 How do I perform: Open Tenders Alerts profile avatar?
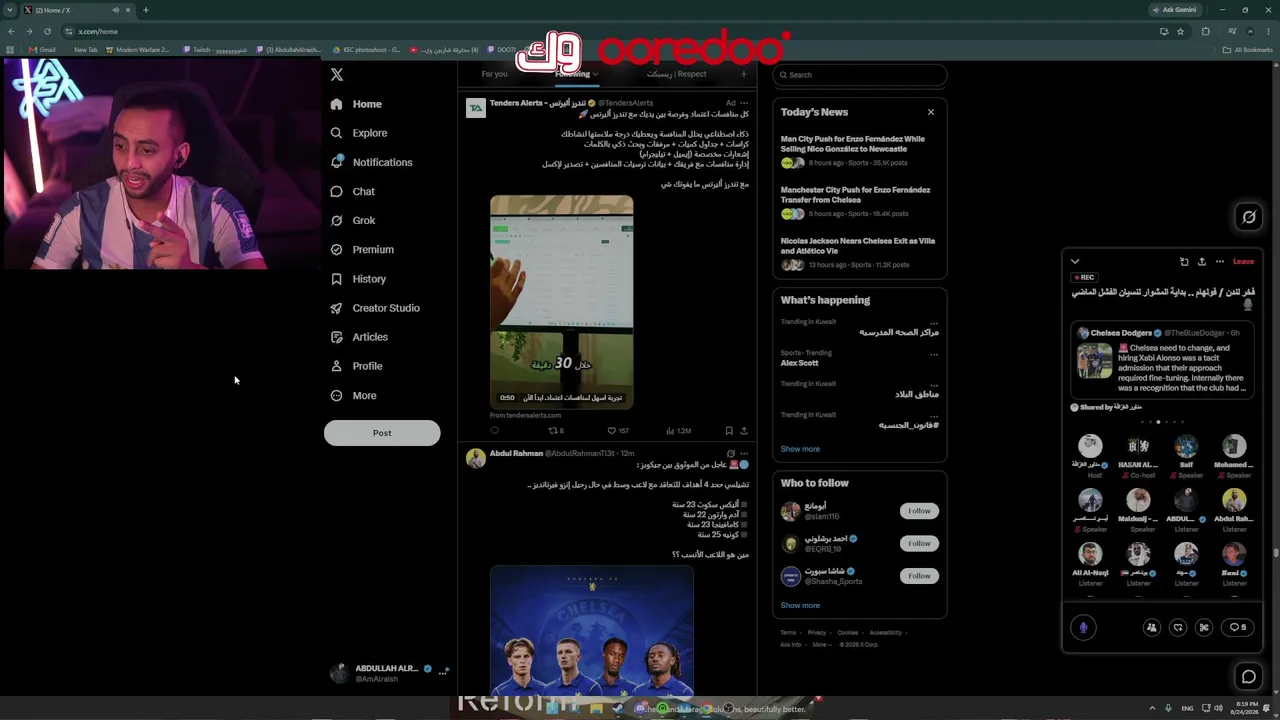(x=476, y=108)
